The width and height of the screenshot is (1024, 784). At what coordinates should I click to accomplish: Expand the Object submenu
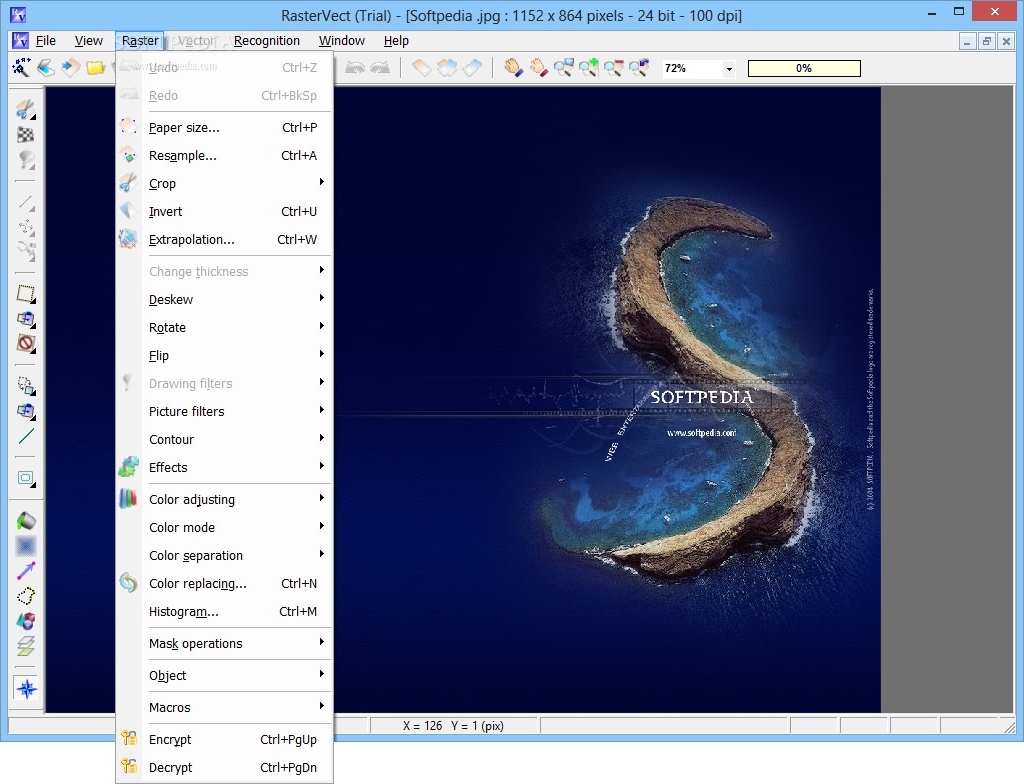click(224, 676)
